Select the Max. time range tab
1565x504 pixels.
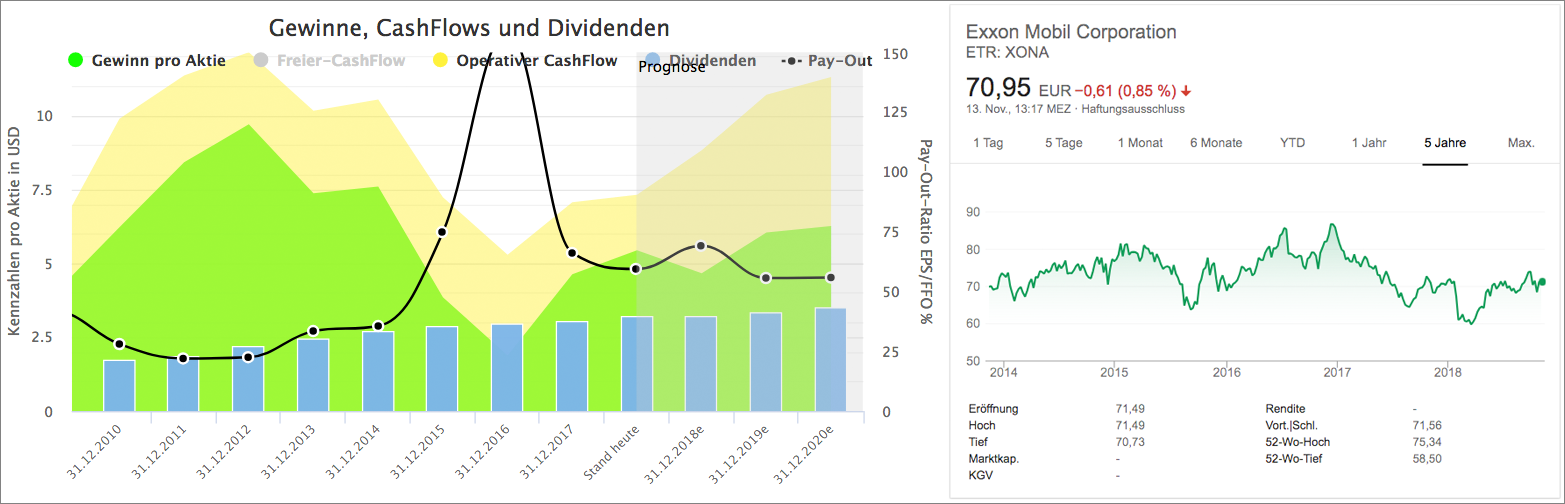(x=1521, y=143)
